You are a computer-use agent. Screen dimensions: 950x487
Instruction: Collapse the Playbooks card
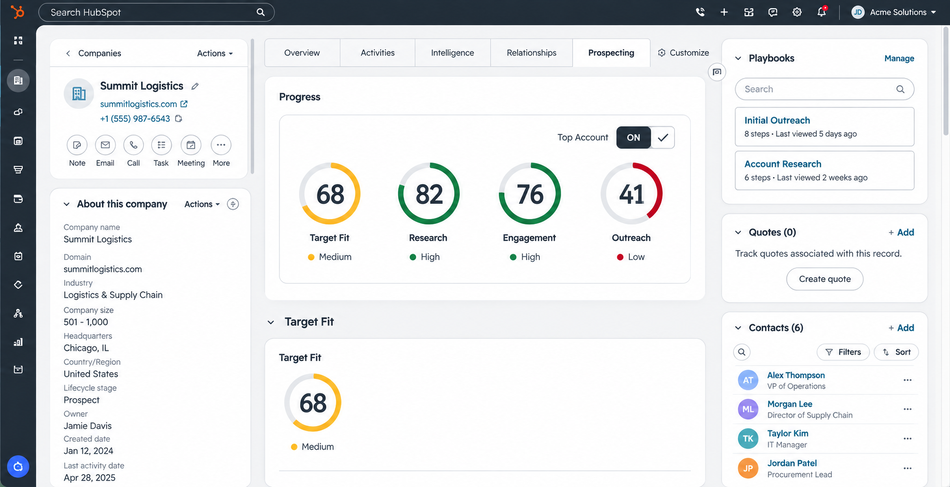(x=738, y=59)
